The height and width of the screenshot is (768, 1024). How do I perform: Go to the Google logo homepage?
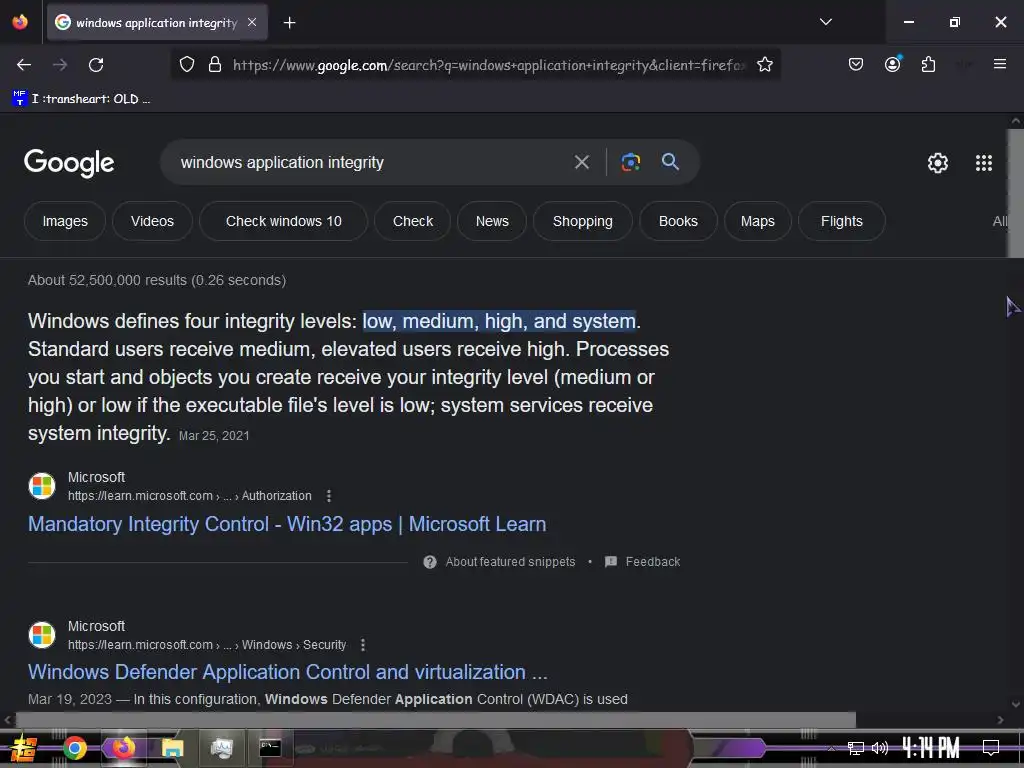click(x=69, y=163)
